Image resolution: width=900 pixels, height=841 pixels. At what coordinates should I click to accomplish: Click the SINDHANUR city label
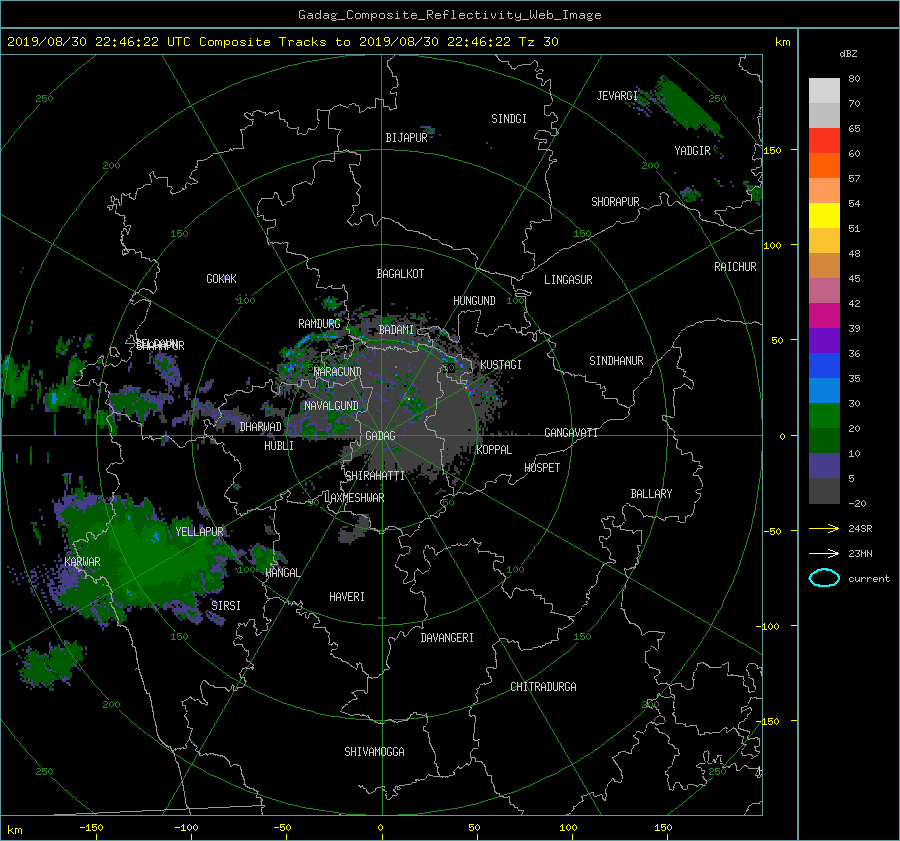(616, 361)
